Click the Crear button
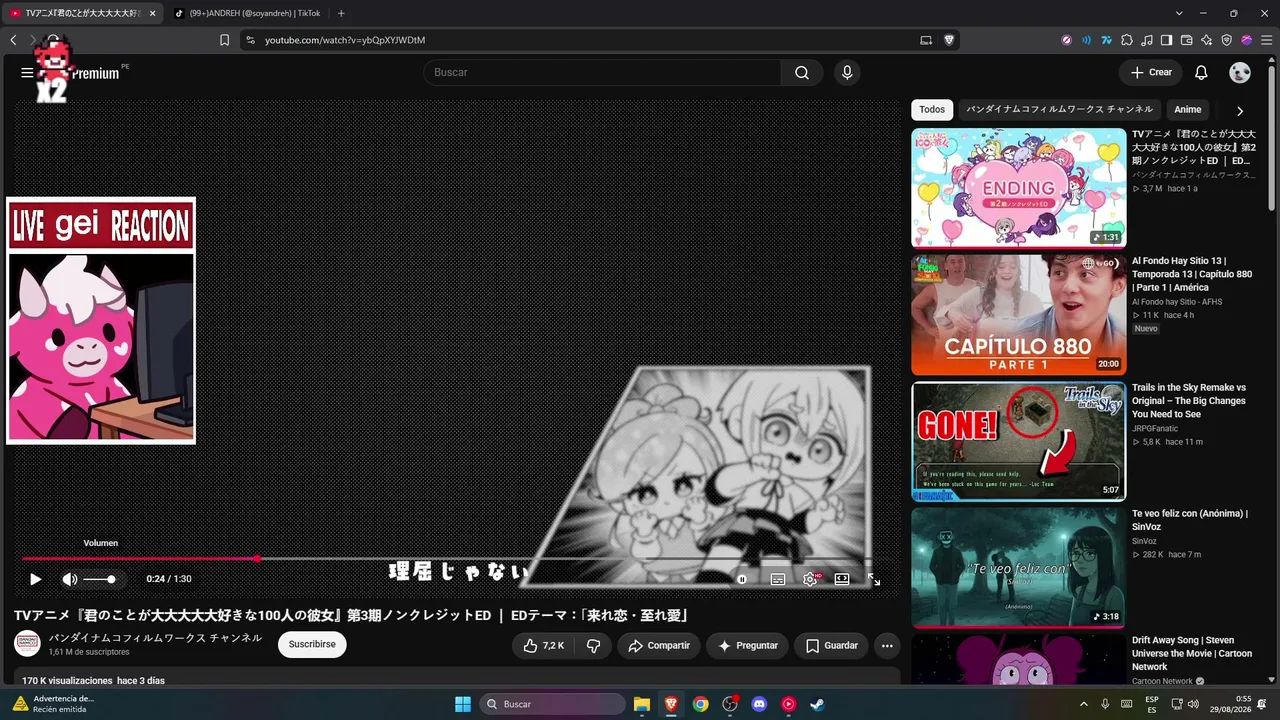The image size is (1280, 720). [x=1151, y=72]
